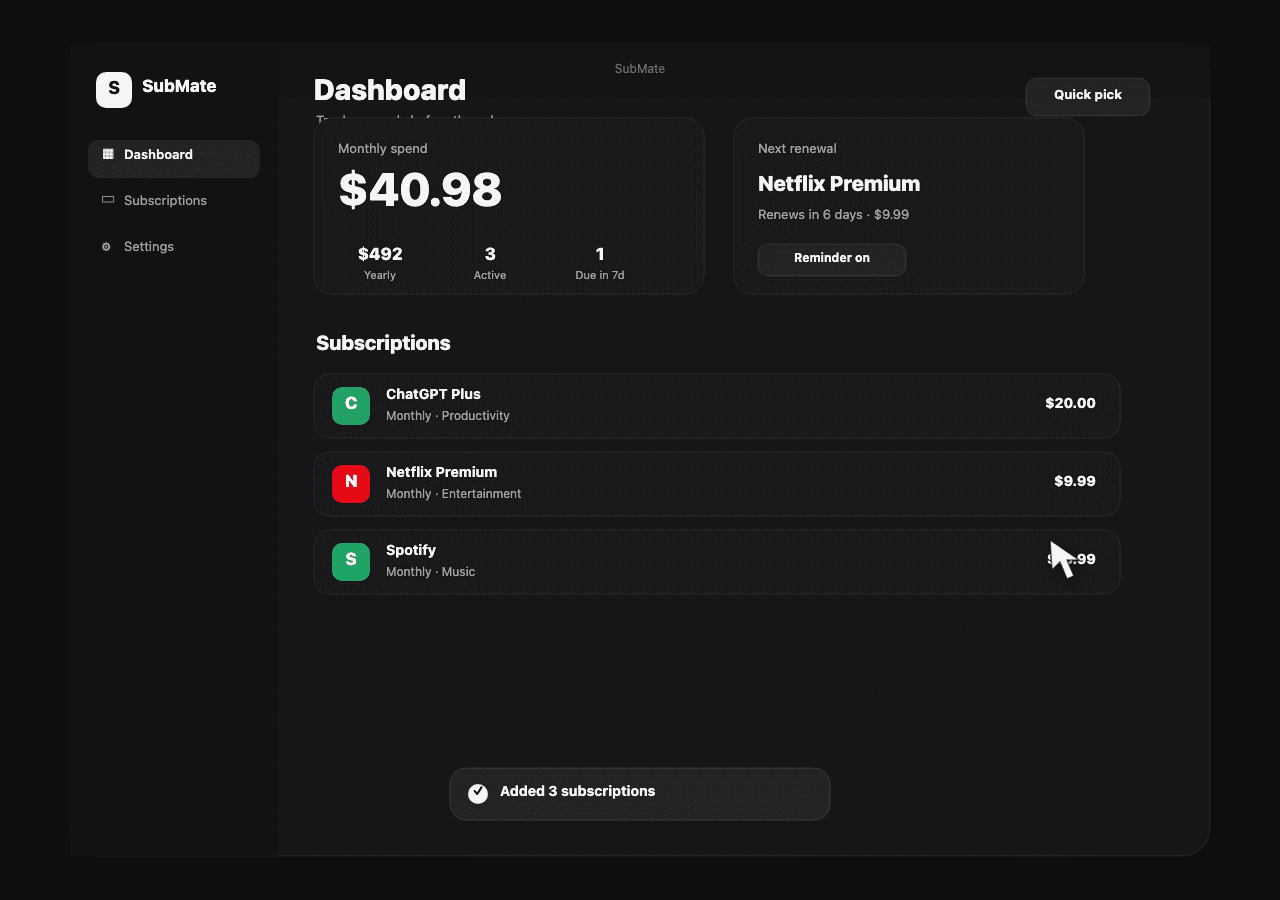Click the green ChatGPT Plus C icon

[351, 405]
